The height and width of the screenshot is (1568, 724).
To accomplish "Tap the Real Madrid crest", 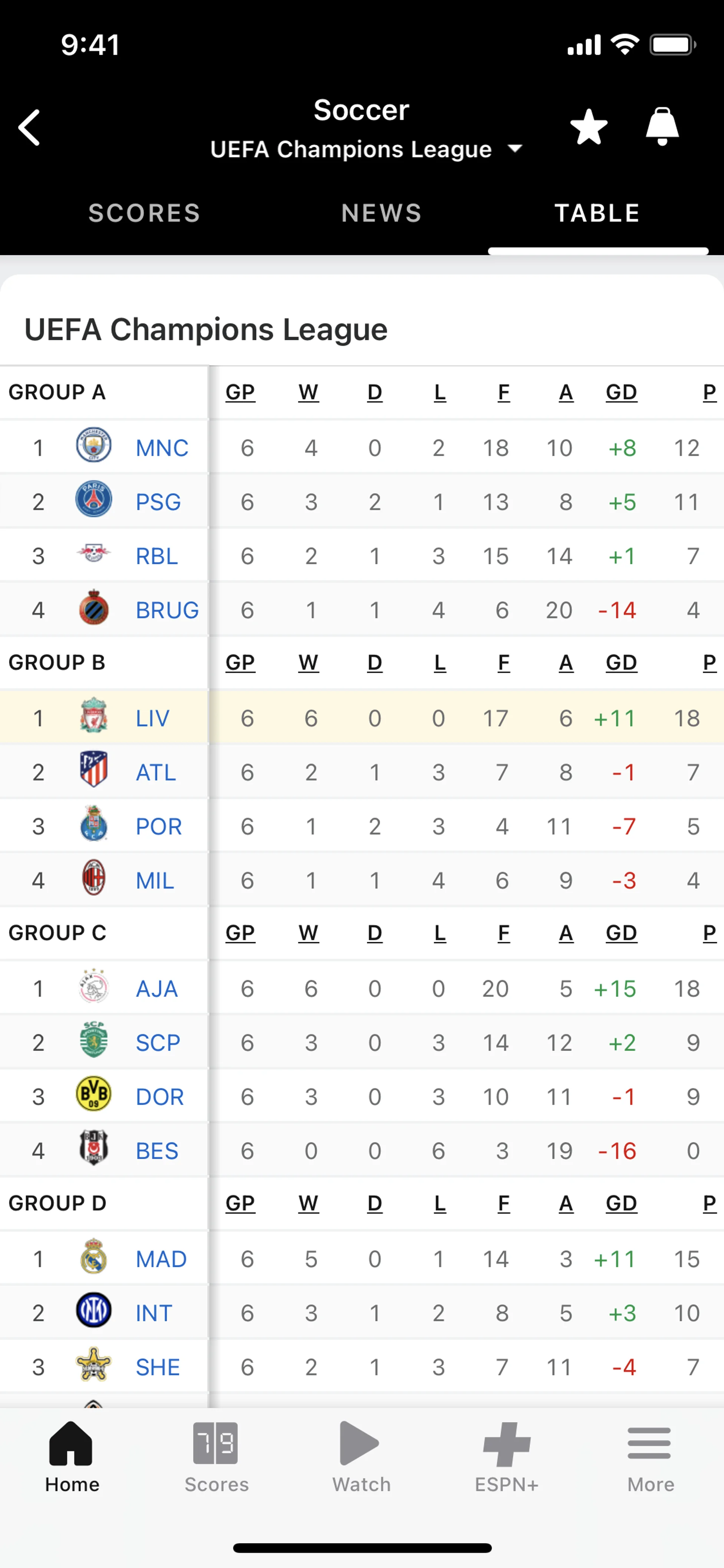I will 94,1256.
